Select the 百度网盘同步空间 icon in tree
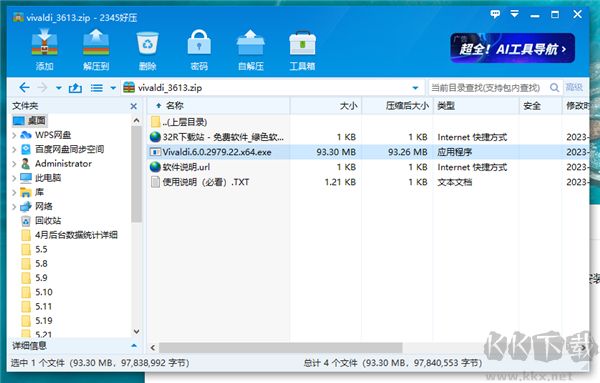This screenshot has height=383, width=600. 26,149
